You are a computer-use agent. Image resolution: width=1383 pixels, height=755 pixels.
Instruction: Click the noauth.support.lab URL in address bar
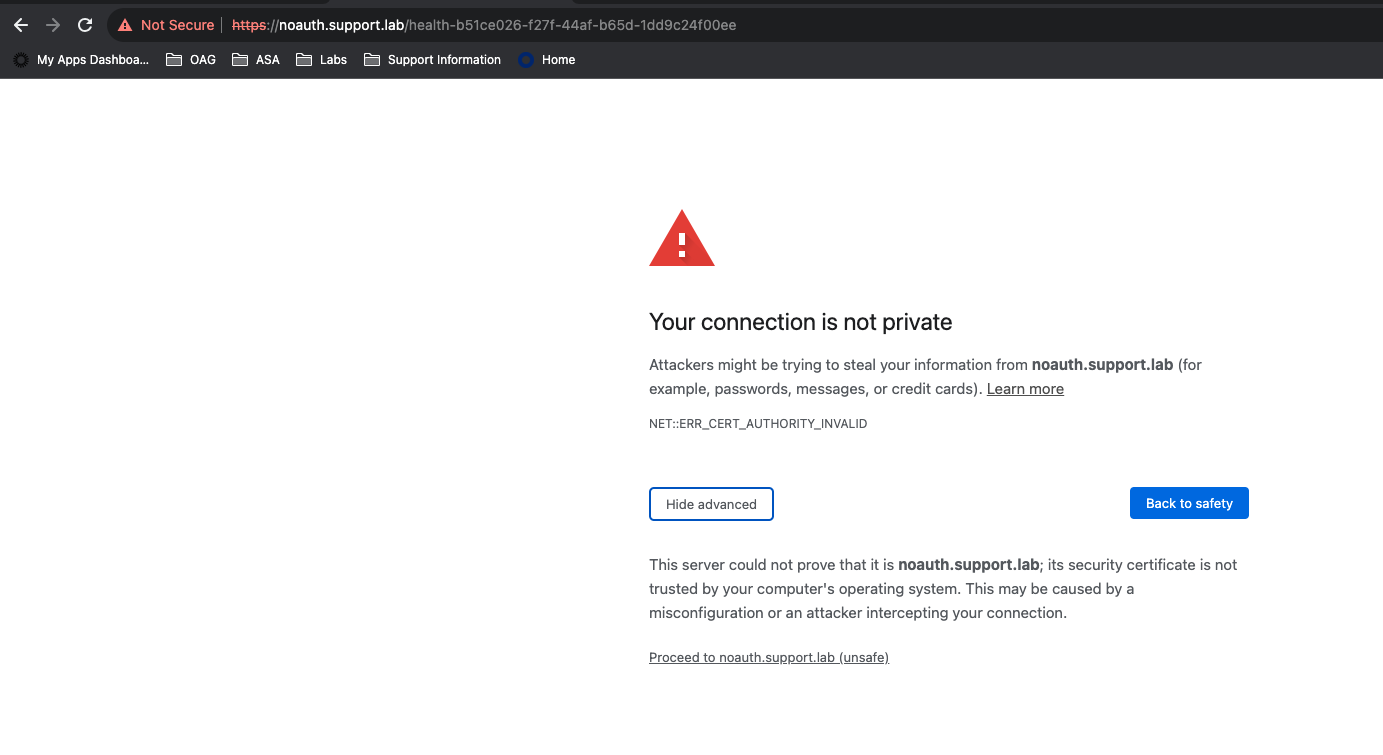point(484,25)
